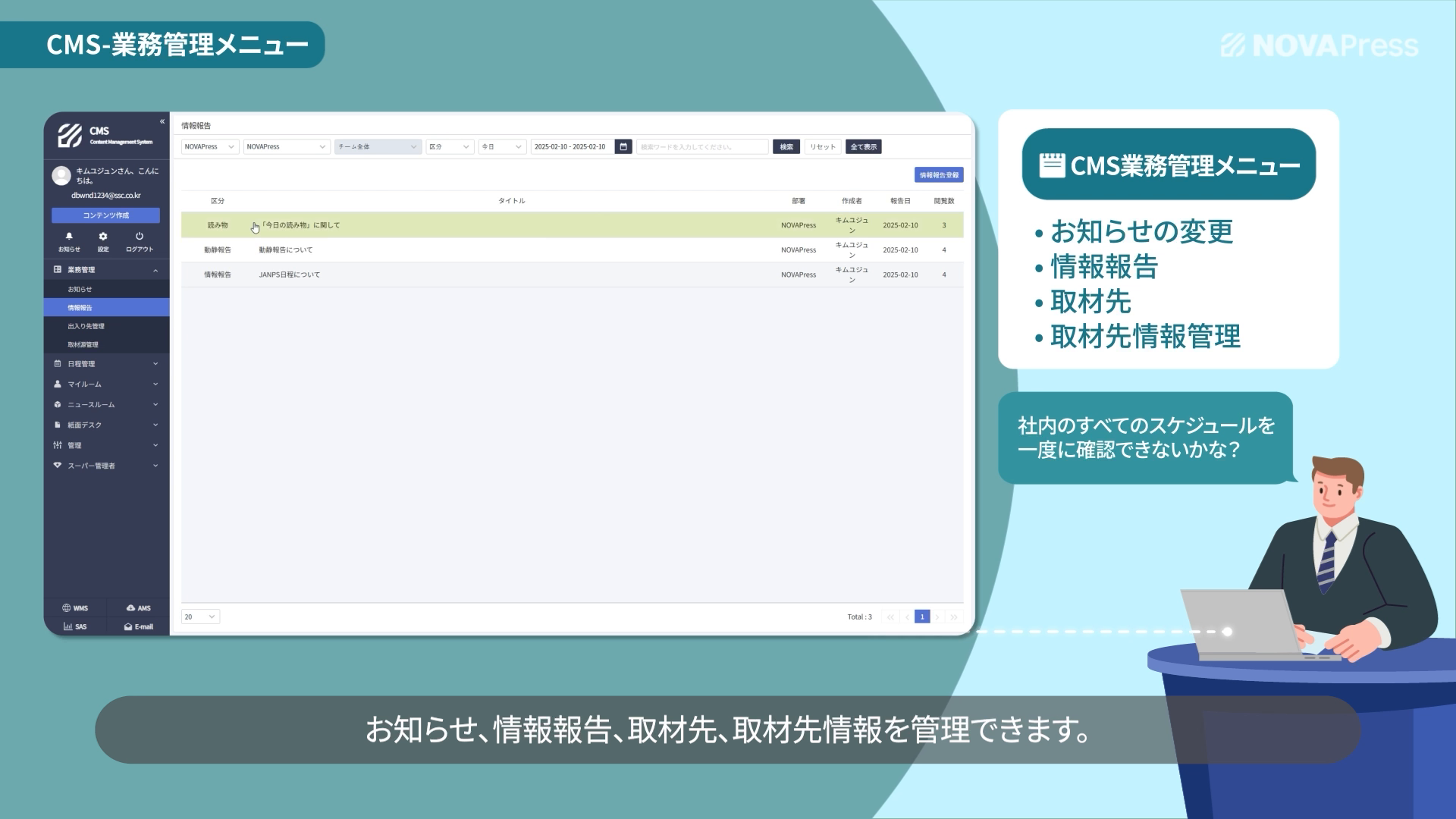
Task: Open the 今日 date preset dropdown
Action: 502,146
